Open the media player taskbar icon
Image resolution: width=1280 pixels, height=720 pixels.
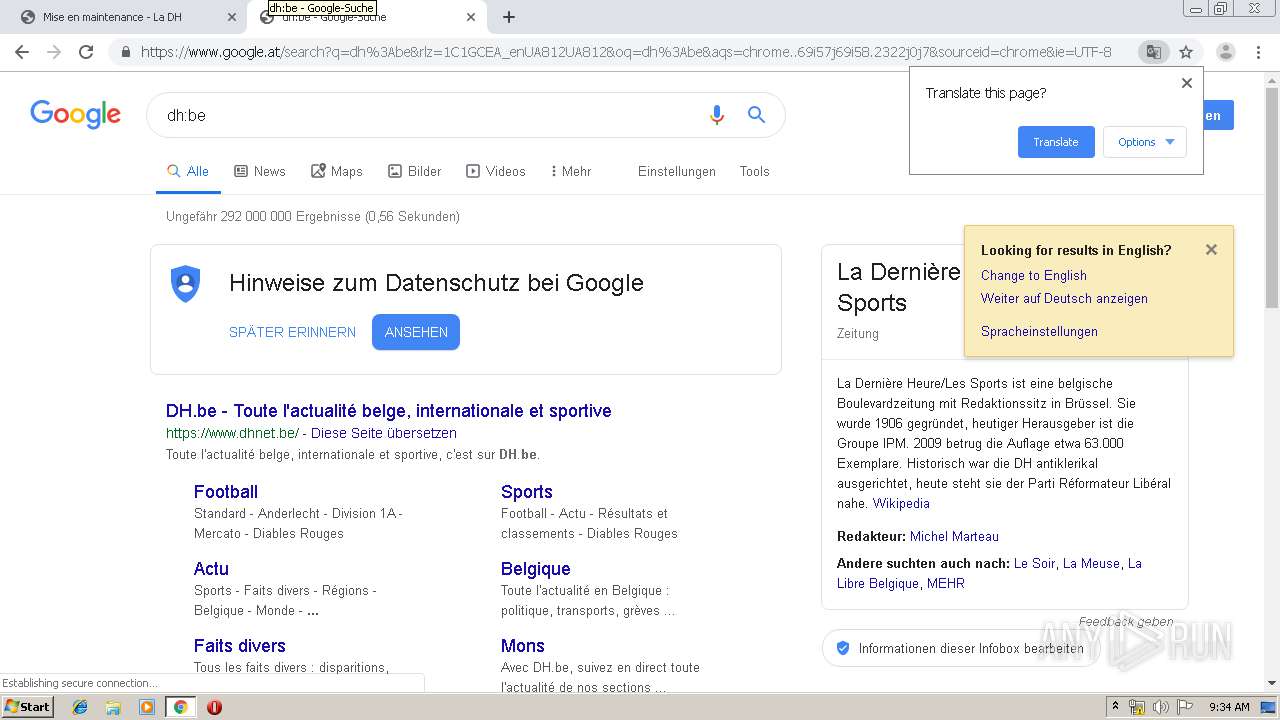(x=147, y=707)
